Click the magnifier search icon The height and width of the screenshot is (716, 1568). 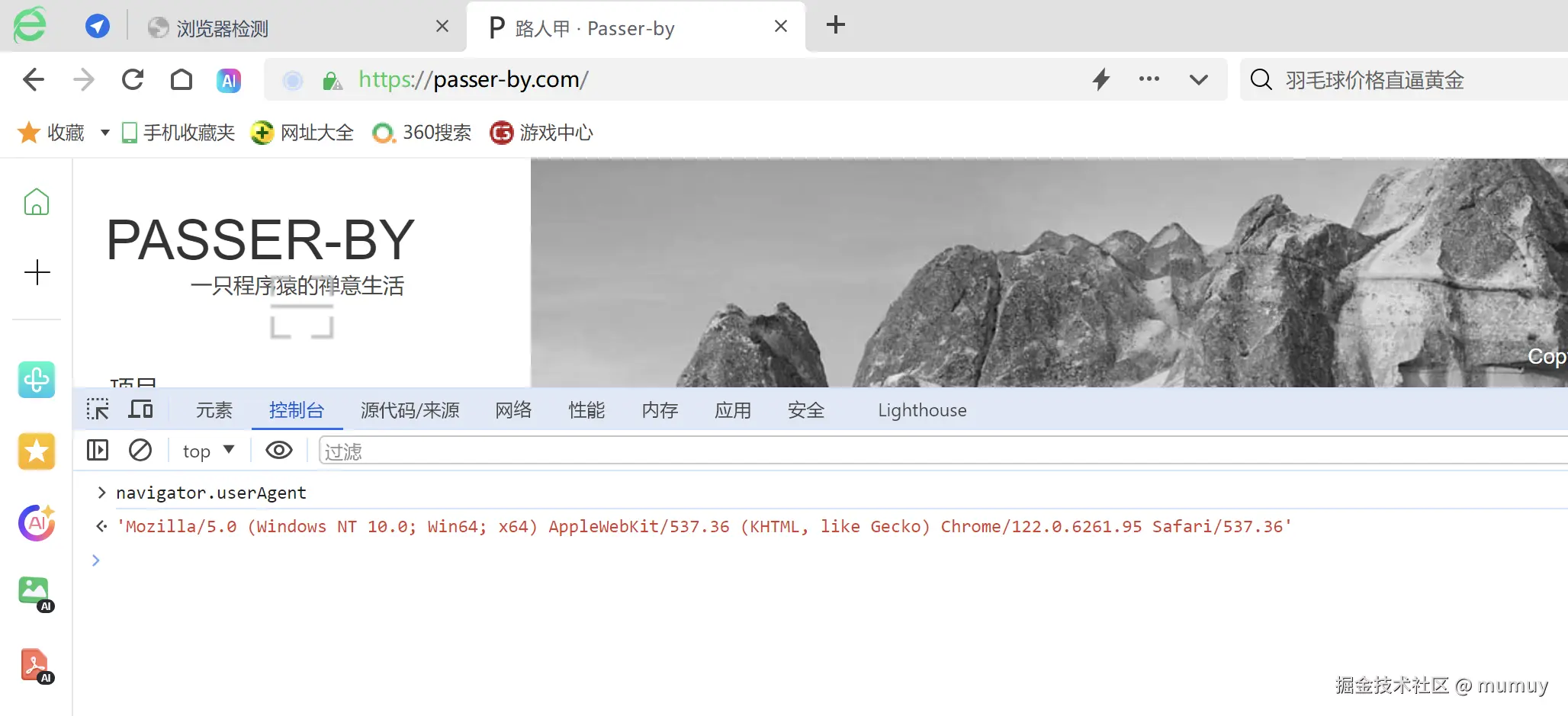click(1261, 79)
